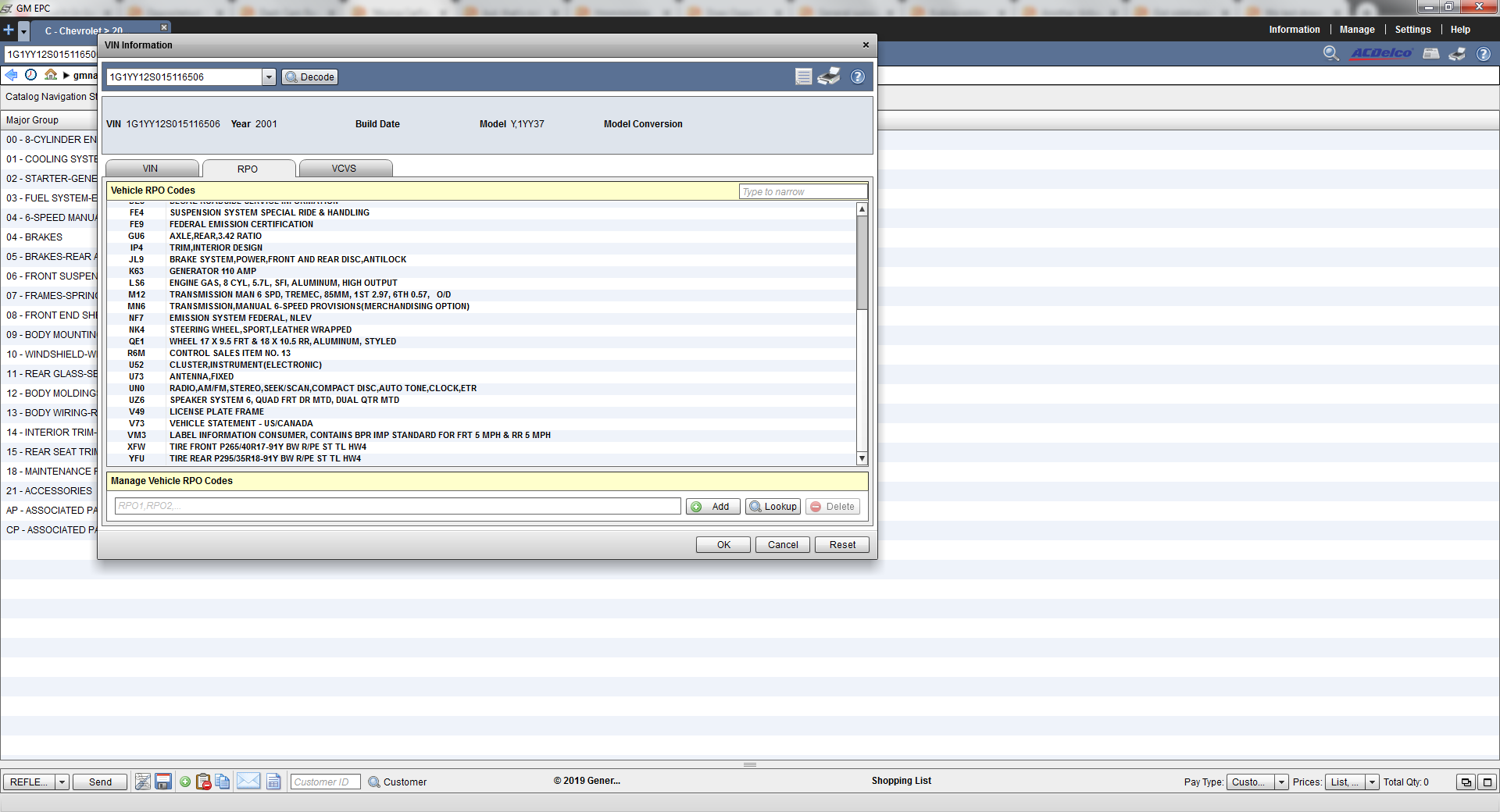Click the green add item icon
Screen dimensions: 1500x812
(x=185, y=782)
